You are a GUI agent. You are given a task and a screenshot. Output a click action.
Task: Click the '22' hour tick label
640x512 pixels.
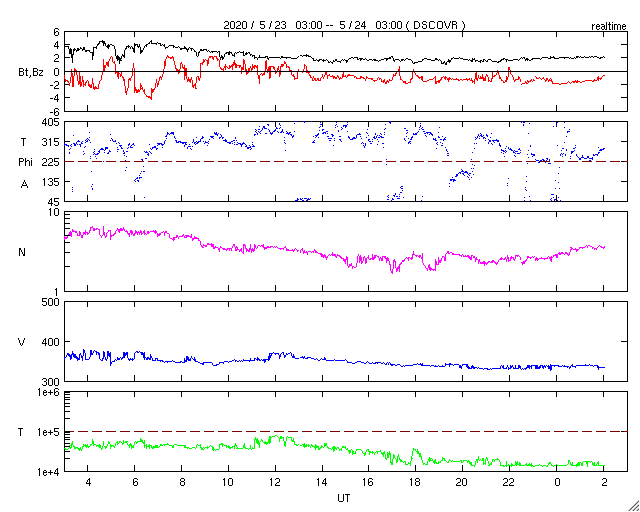pos(509,482)
